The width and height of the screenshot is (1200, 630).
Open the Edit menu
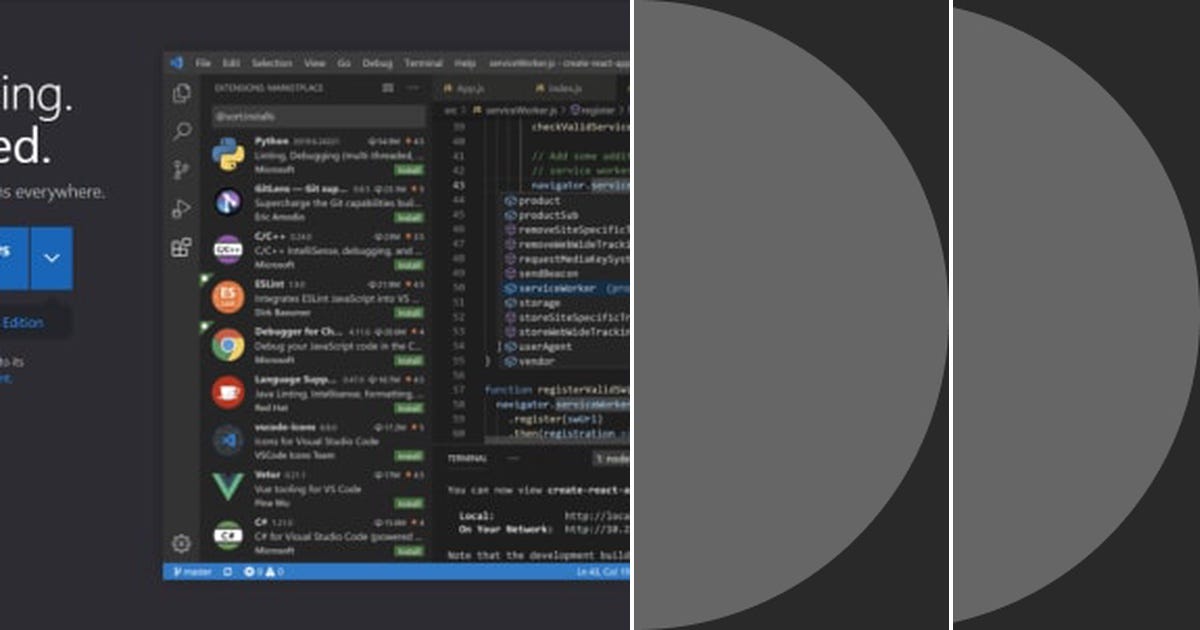(231, 63)
